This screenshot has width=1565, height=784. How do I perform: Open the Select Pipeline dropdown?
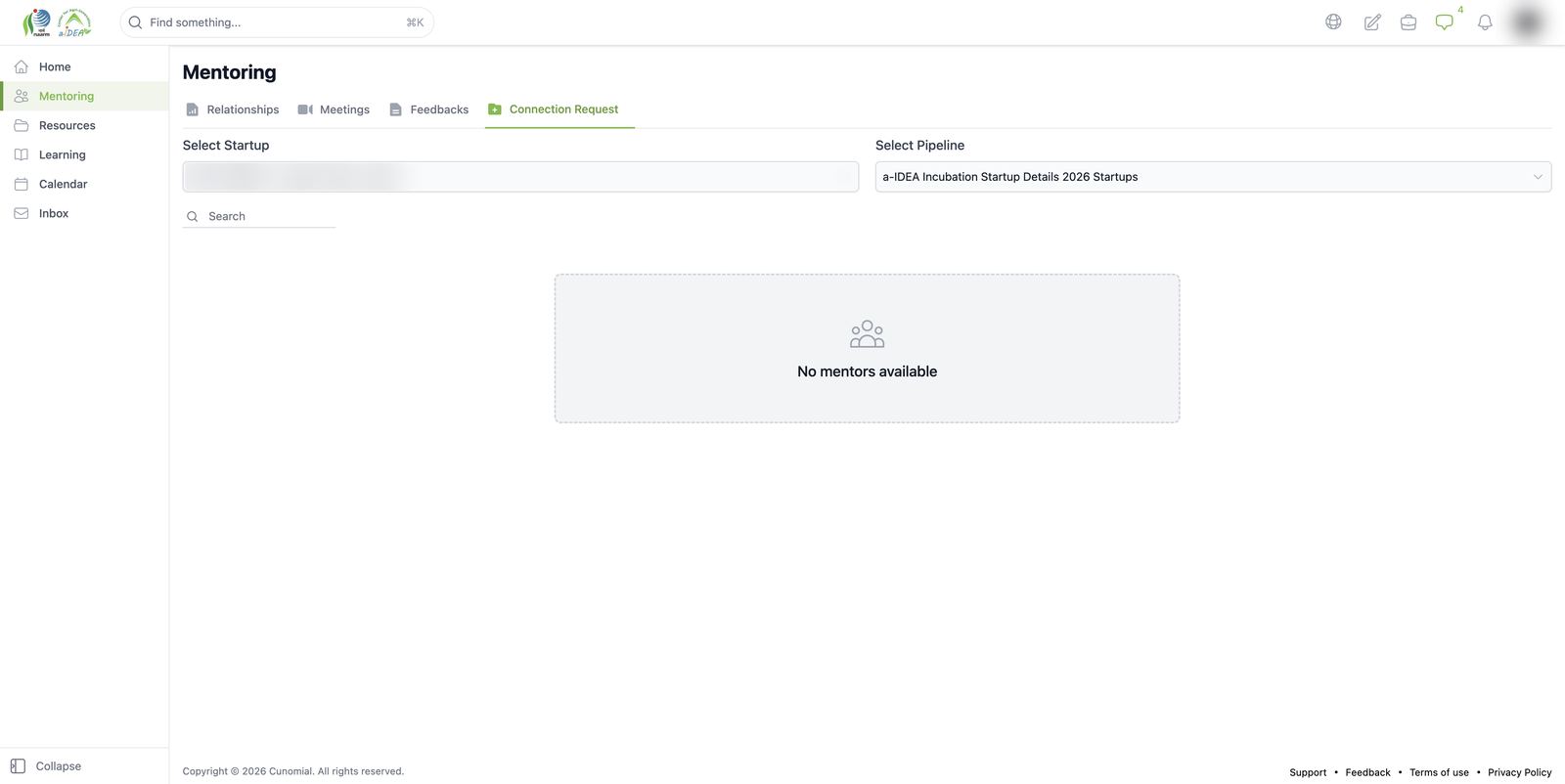click(1213, 177)
